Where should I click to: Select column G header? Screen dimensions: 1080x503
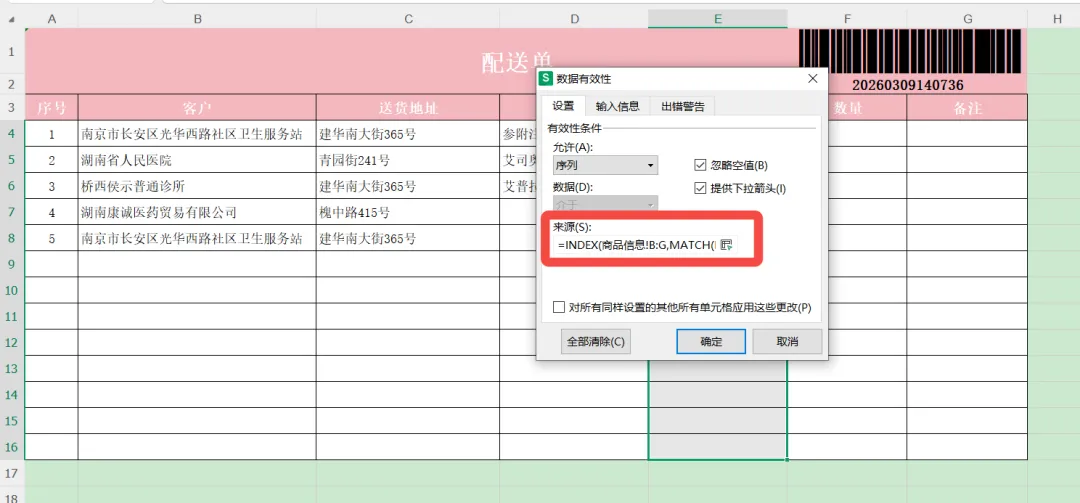(967, 19)
